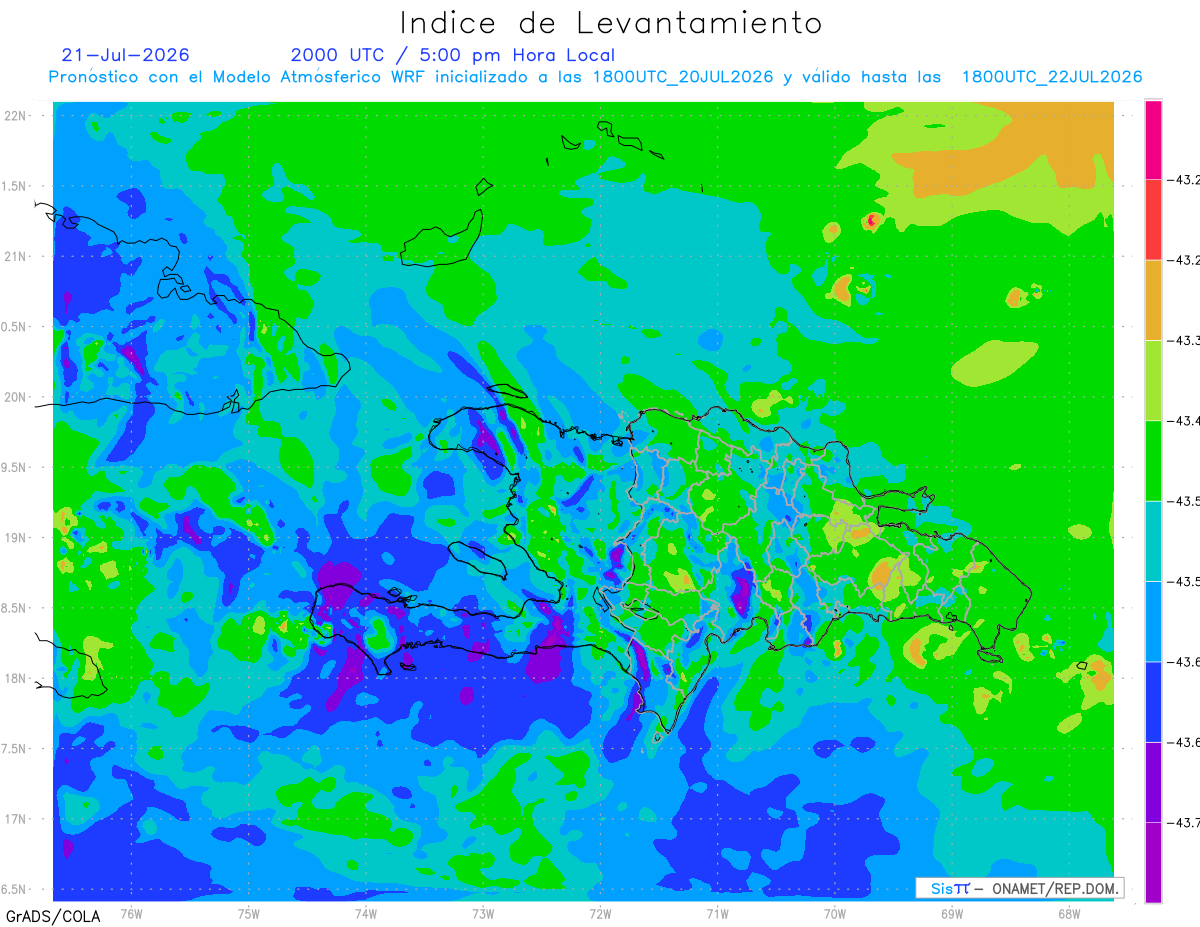Click the "72W" longitude label
1200x927 pixels.
pyautogui.click(x=600, y=912)
